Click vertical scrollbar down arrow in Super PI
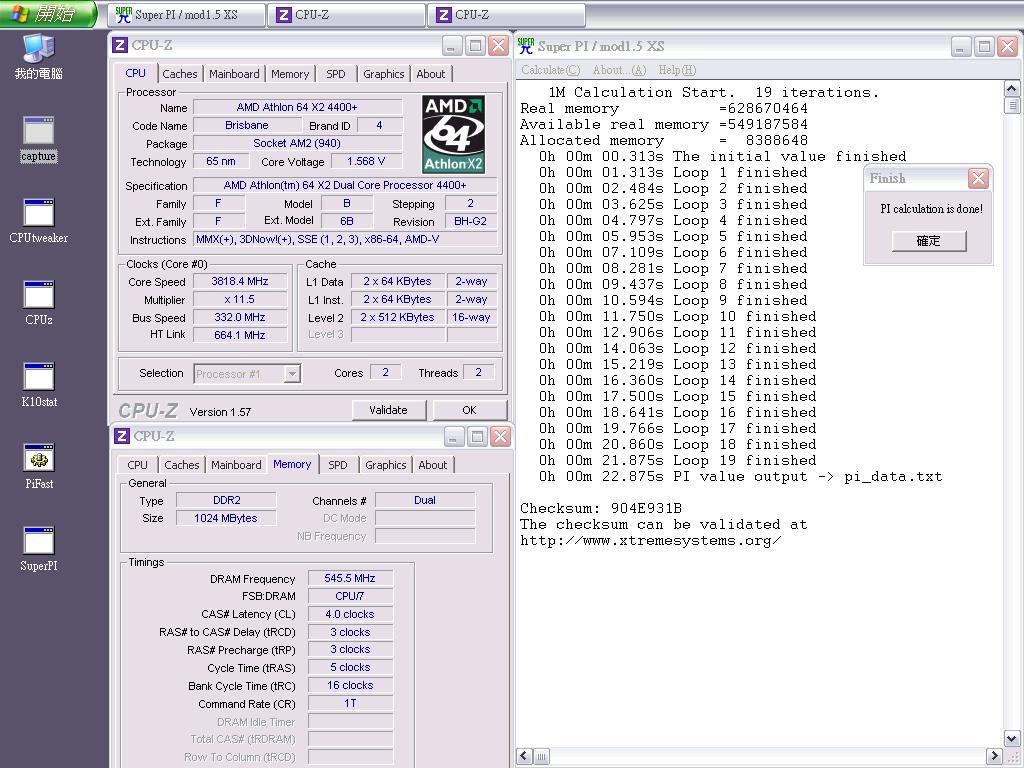The image size is (1024, 768). [1012, 739]
